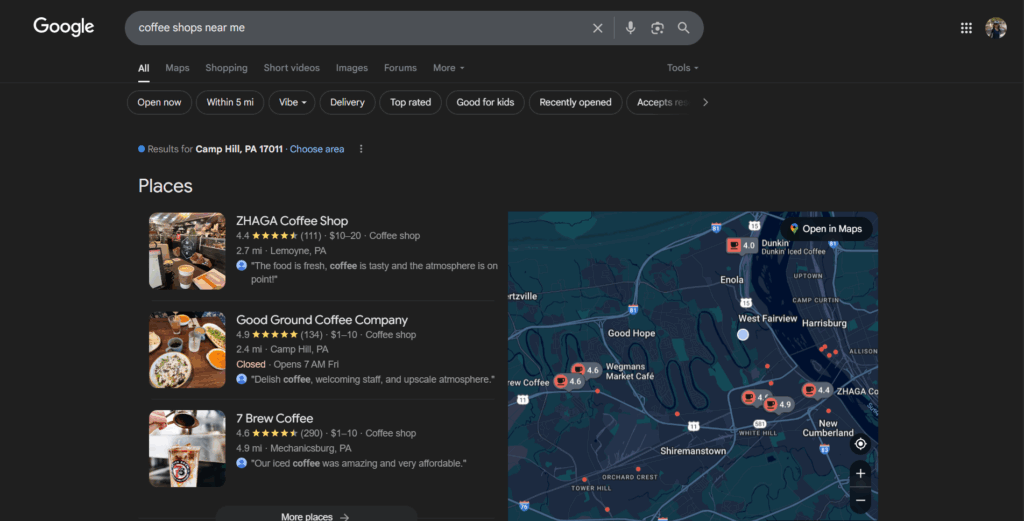Image resolution: width=1024 pixels, height=521 pixels.
Task: Toggle the Good for kids filter
Action: point(485,103)
